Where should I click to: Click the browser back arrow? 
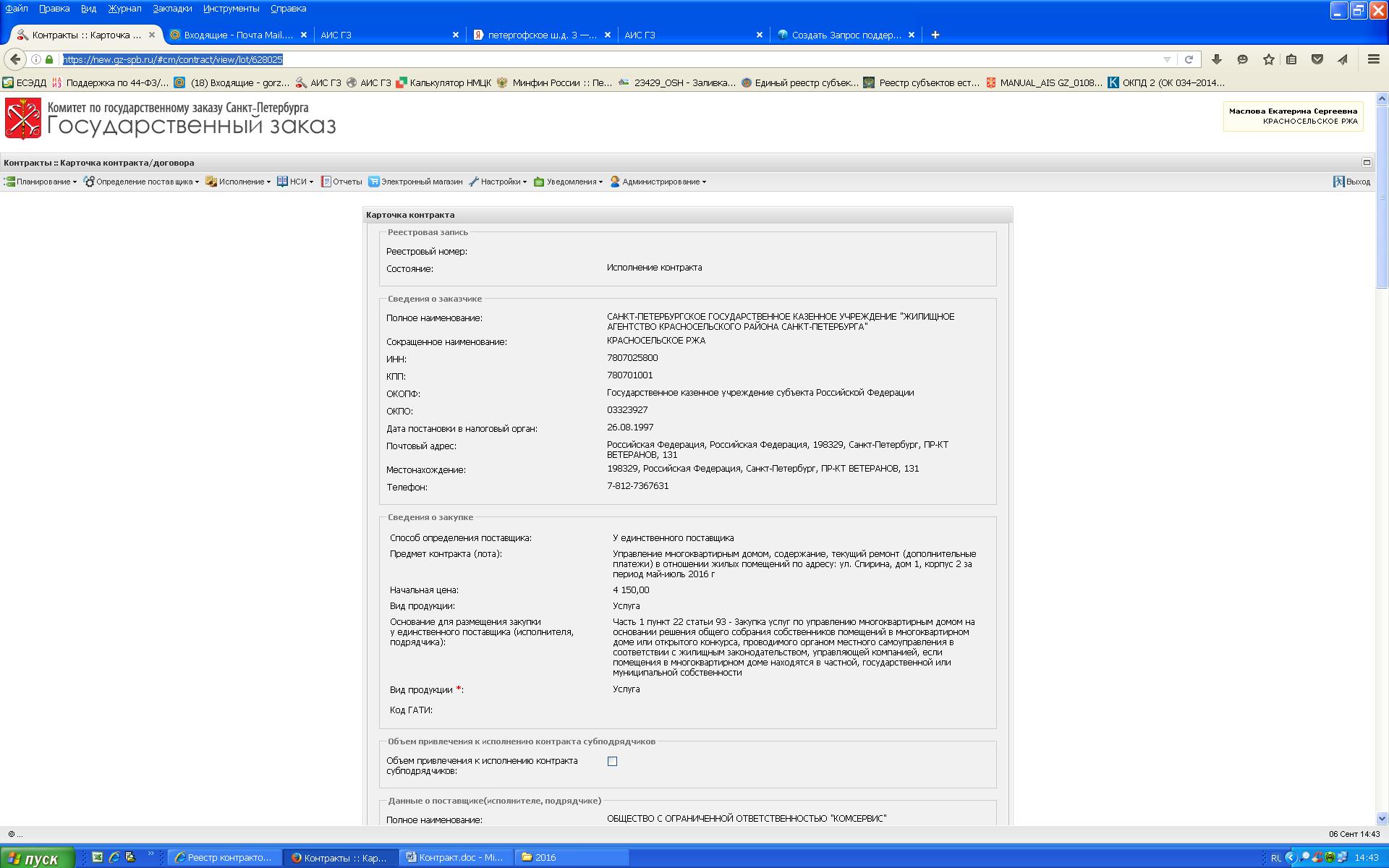[15, 59]
